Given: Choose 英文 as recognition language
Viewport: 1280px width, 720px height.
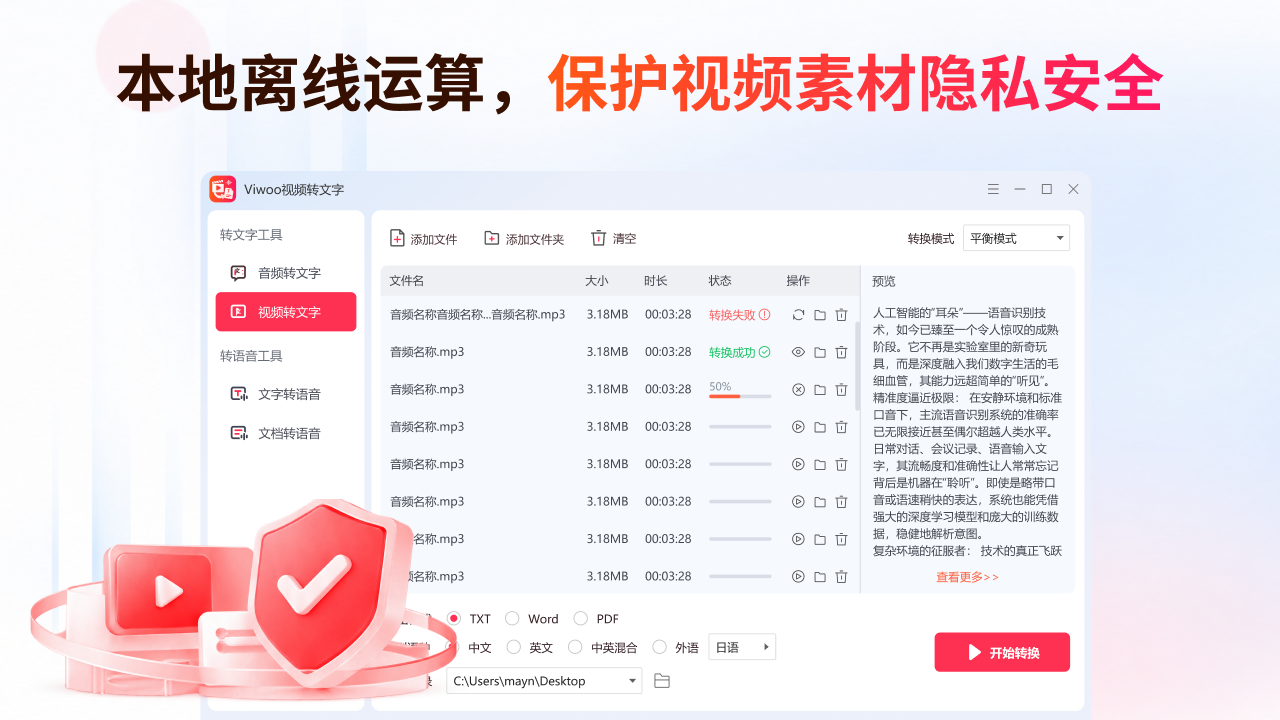Looking at the screenshot, I should pos(514,647).
